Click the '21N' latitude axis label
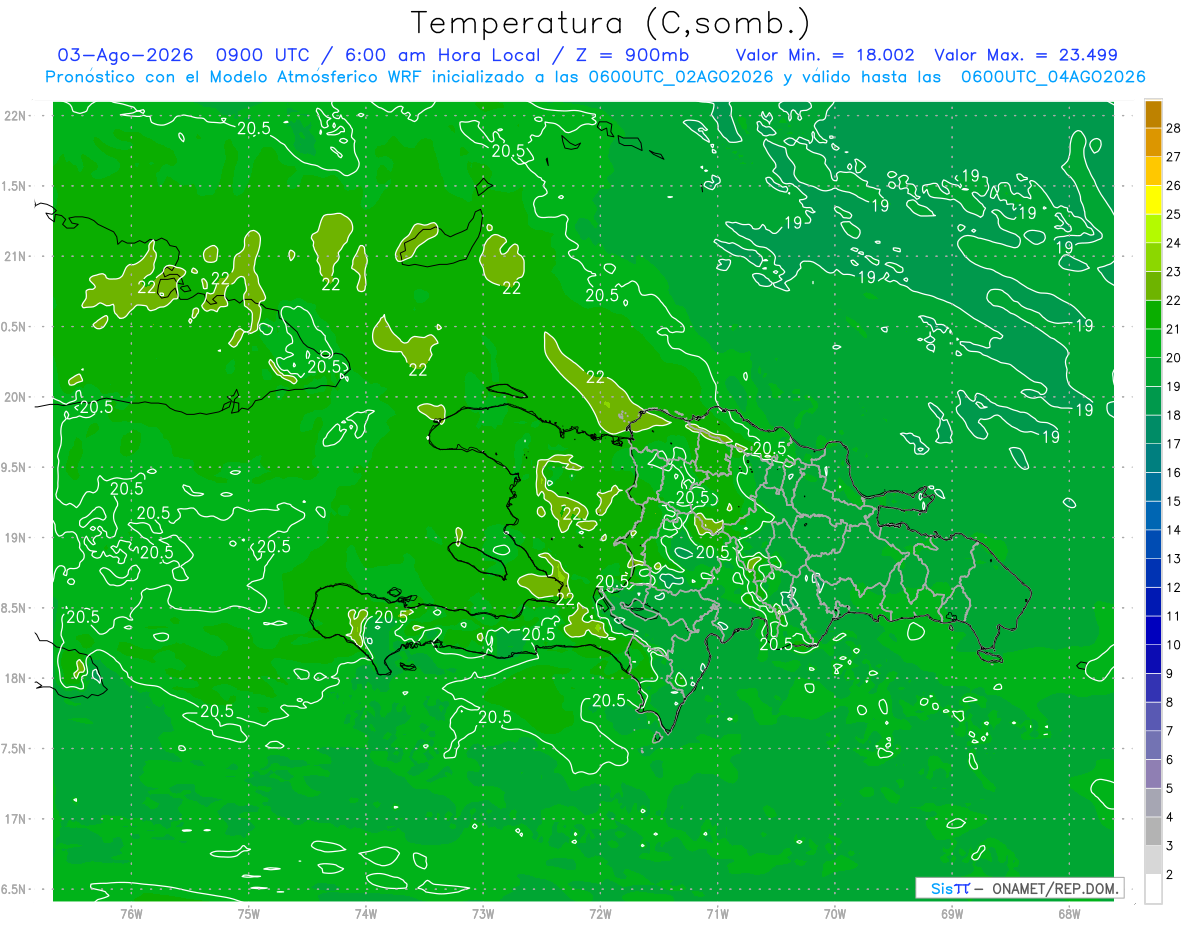 (16, 256)
